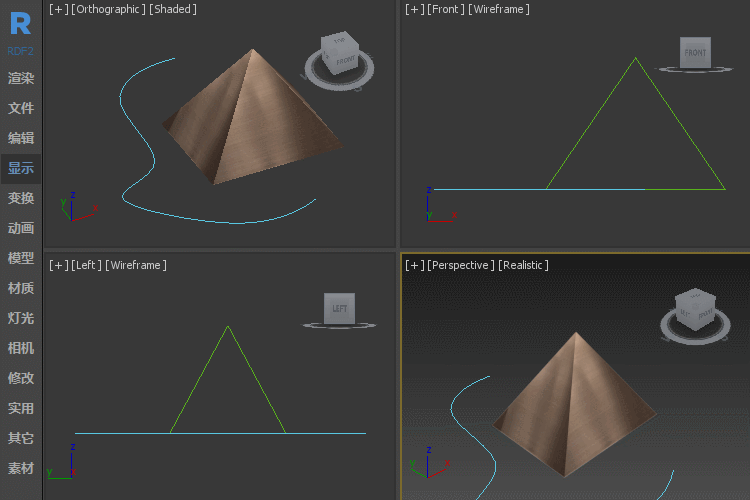Open the [Realistic] shading mode menu

coord(523,265)
